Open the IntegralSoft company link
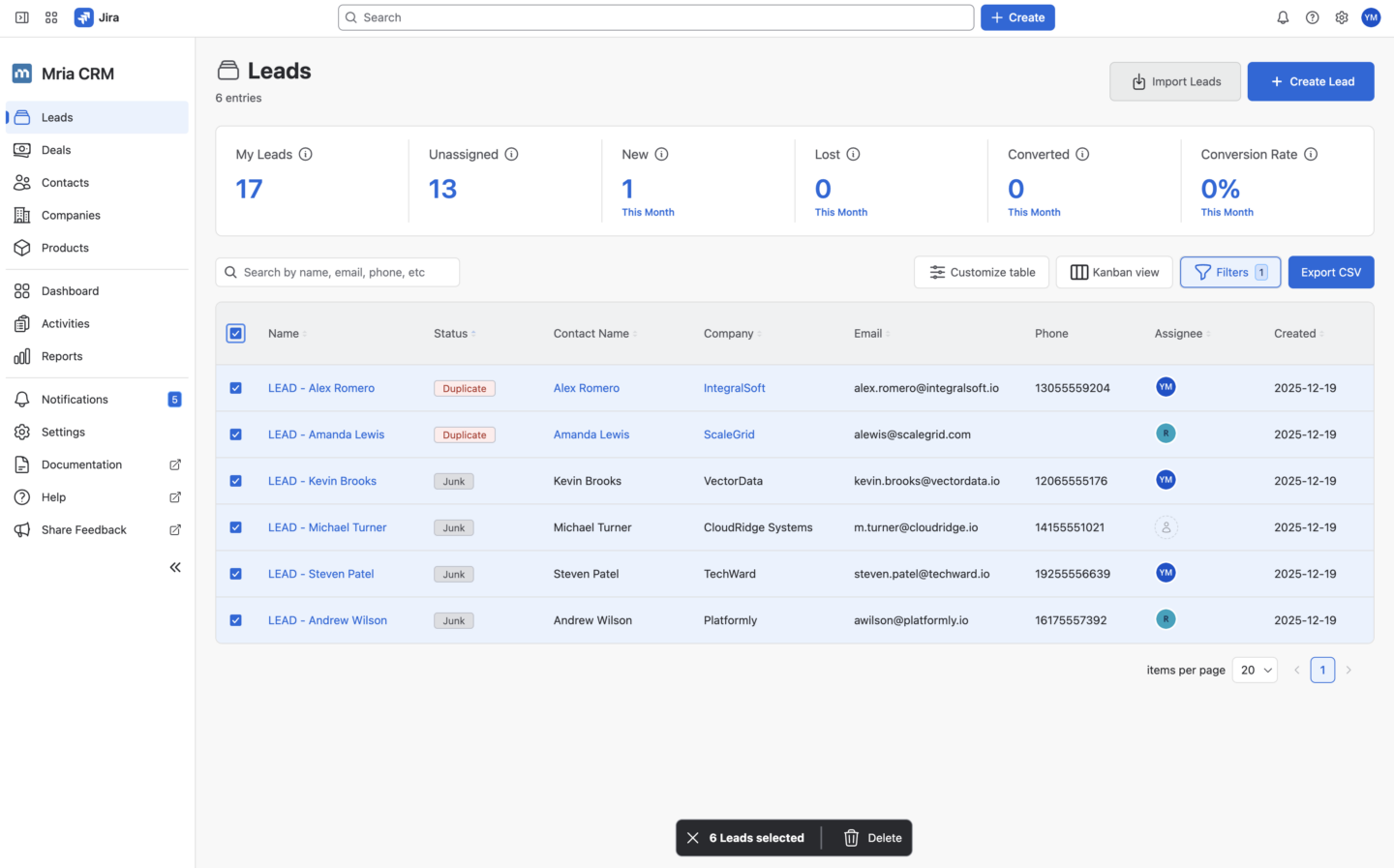Image resolution: width=1394 pixels, height=868 pixels. tap(735, 388)
